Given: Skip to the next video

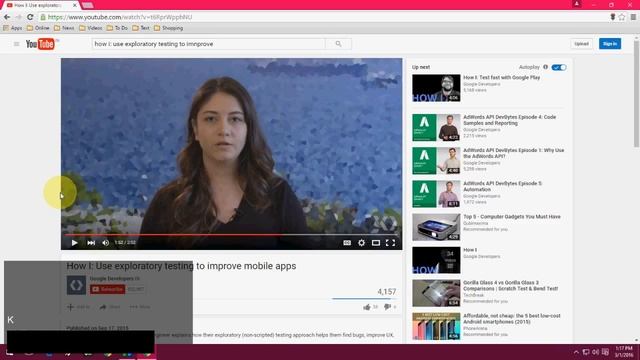Looking at the screenshot, I should coord(91,242).
